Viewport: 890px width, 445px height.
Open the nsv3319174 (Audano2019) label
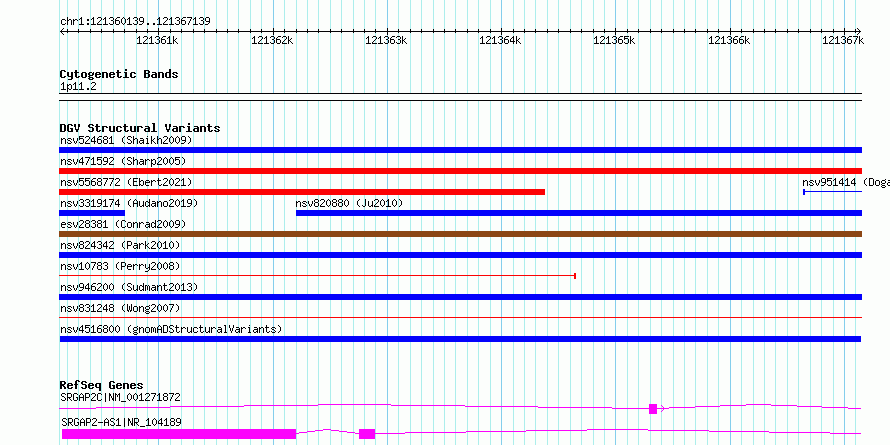pos(129,203)
